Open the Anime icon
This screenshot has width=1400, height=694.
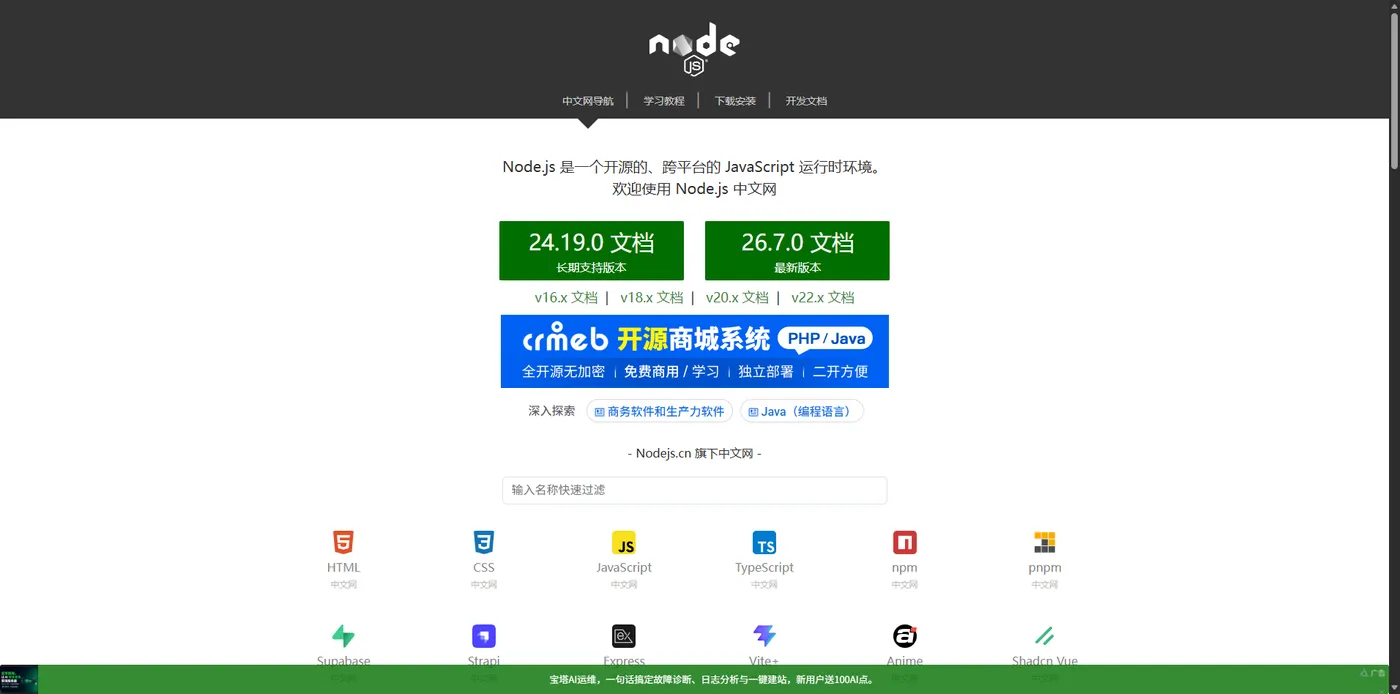[905, 636]
